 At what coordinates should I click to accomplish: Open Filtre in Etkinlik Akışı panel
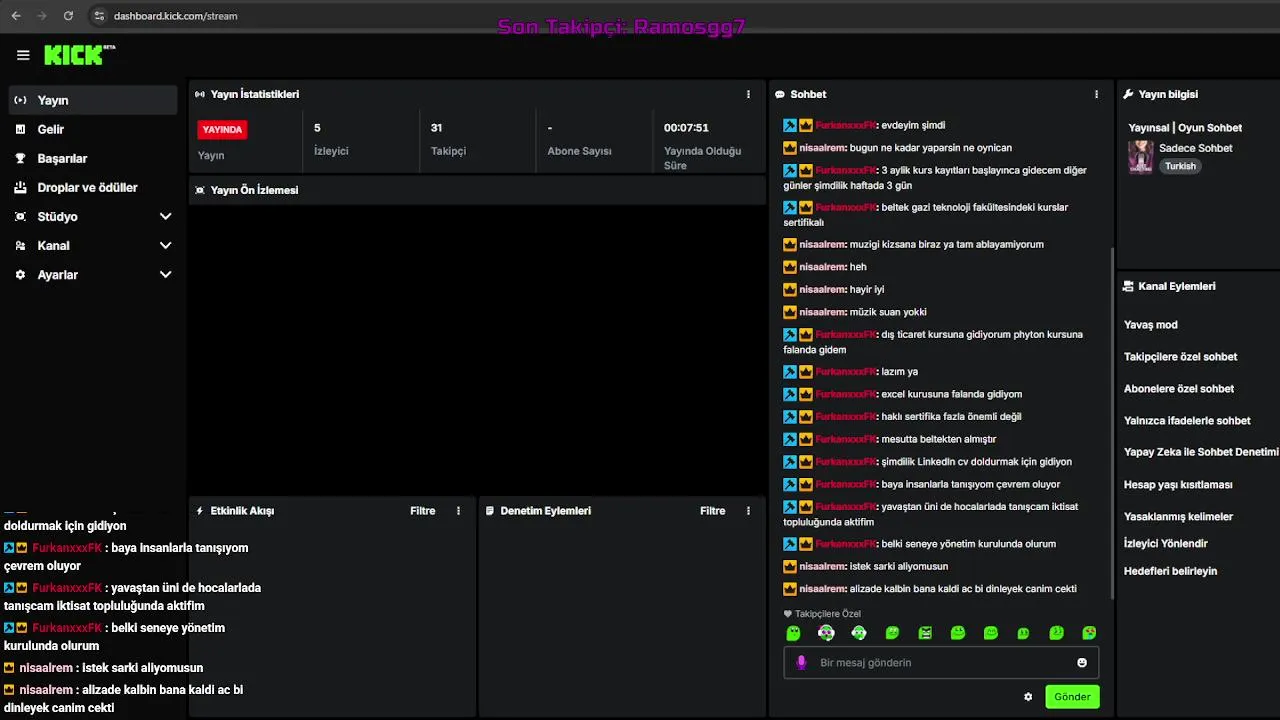coord(422,510)
